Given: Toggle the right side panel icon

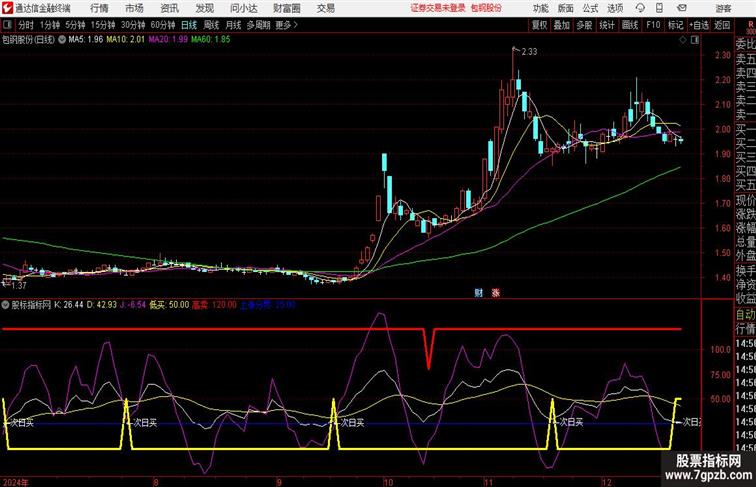Looking at the screenshot, I should [695, 40].
